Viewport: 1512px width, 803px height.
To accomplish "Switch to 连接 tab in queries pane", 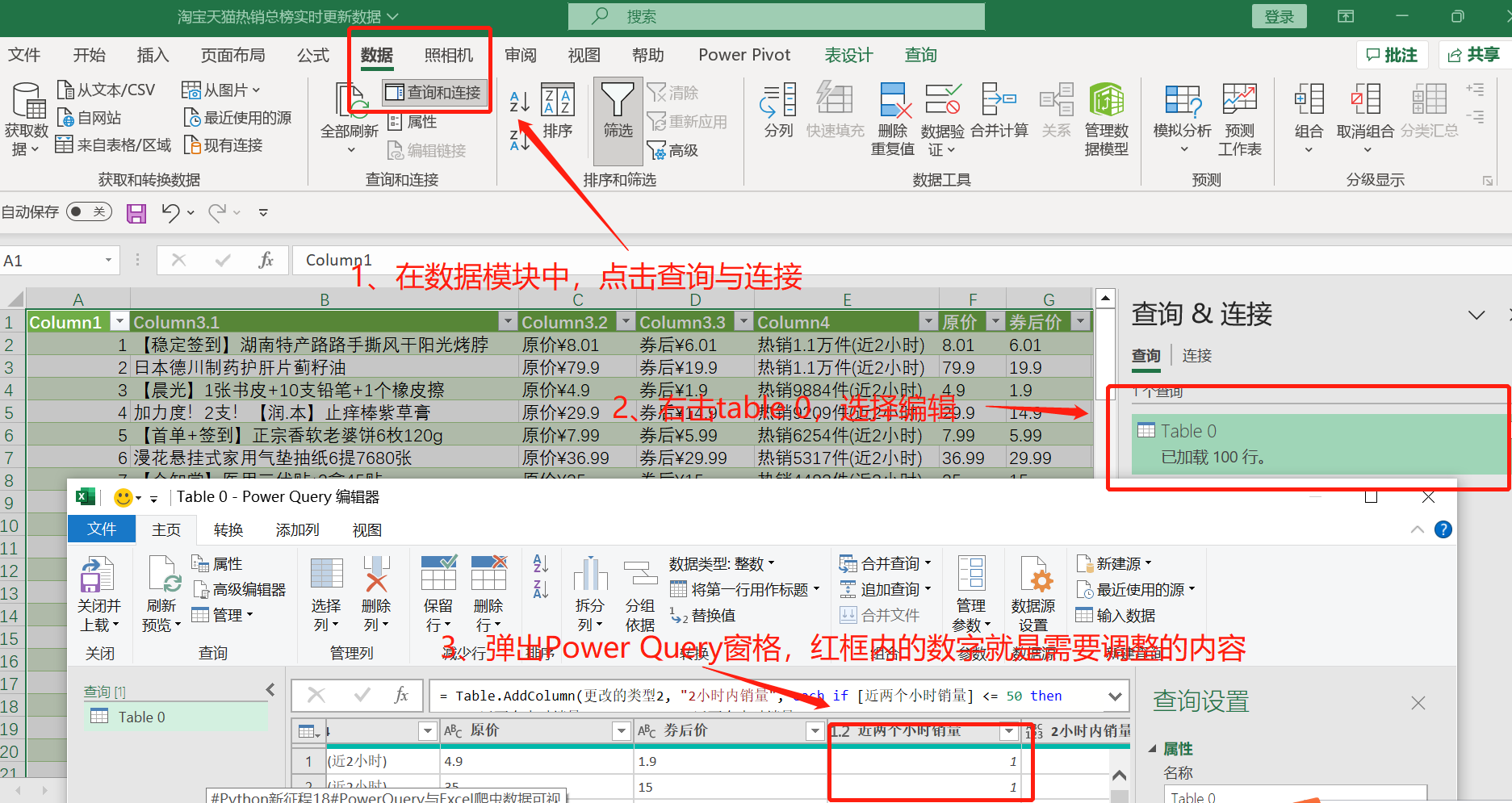I will (1196, 356).
